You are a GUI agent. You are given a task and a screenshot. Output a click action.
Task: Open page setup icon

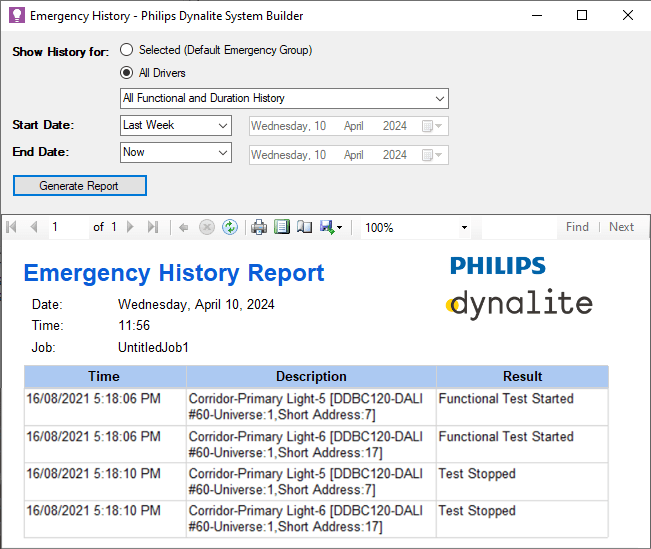click(x=304, y=227)
